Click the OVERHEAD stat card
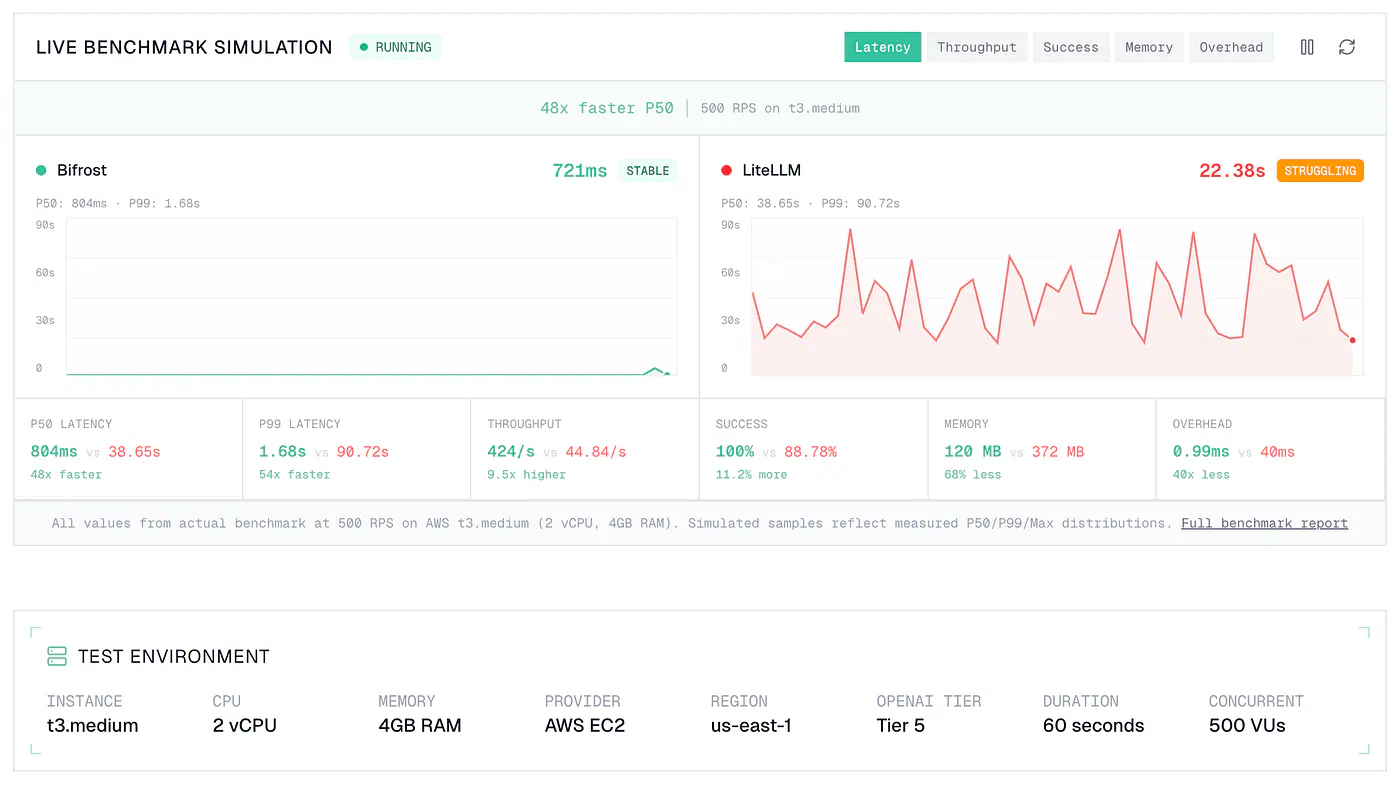 pos(1270,449)
